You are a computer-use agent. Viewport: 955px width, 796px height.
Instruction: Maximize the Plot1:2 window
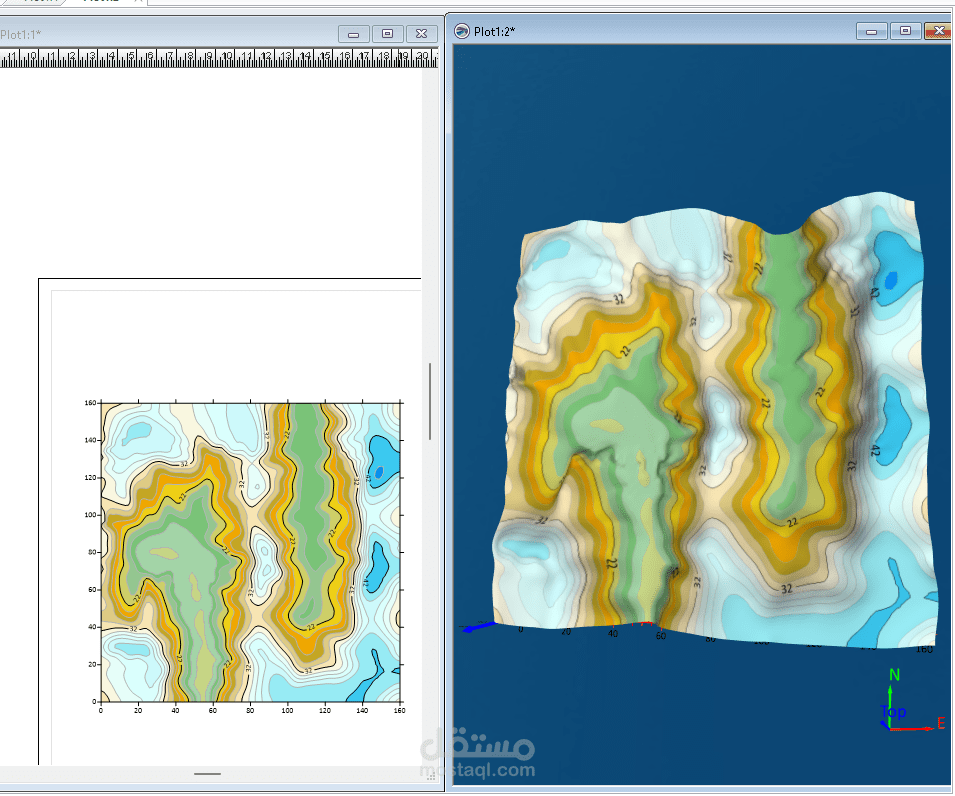[906, 31]
